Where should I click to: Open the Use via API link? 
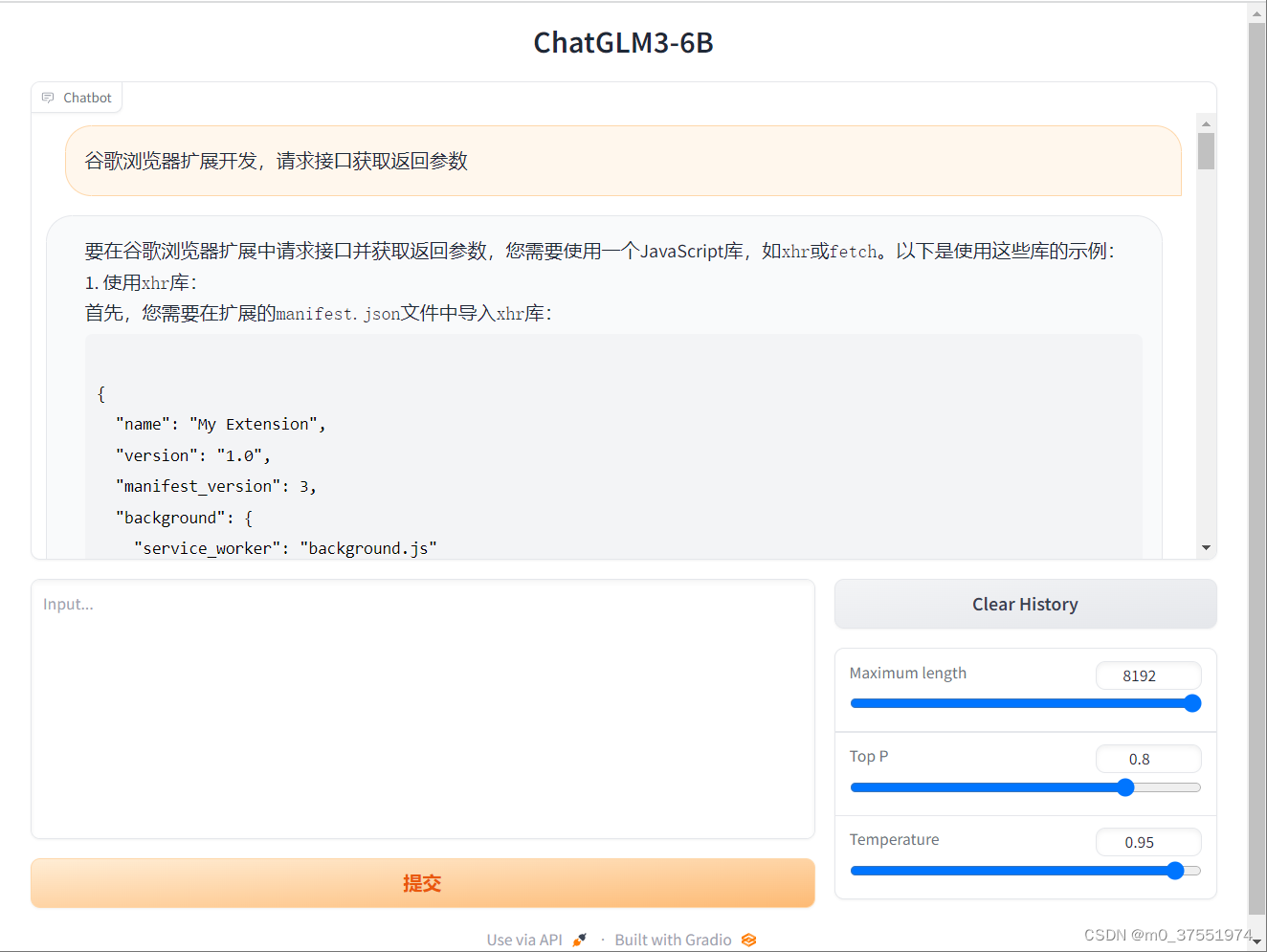coord(523,939)
